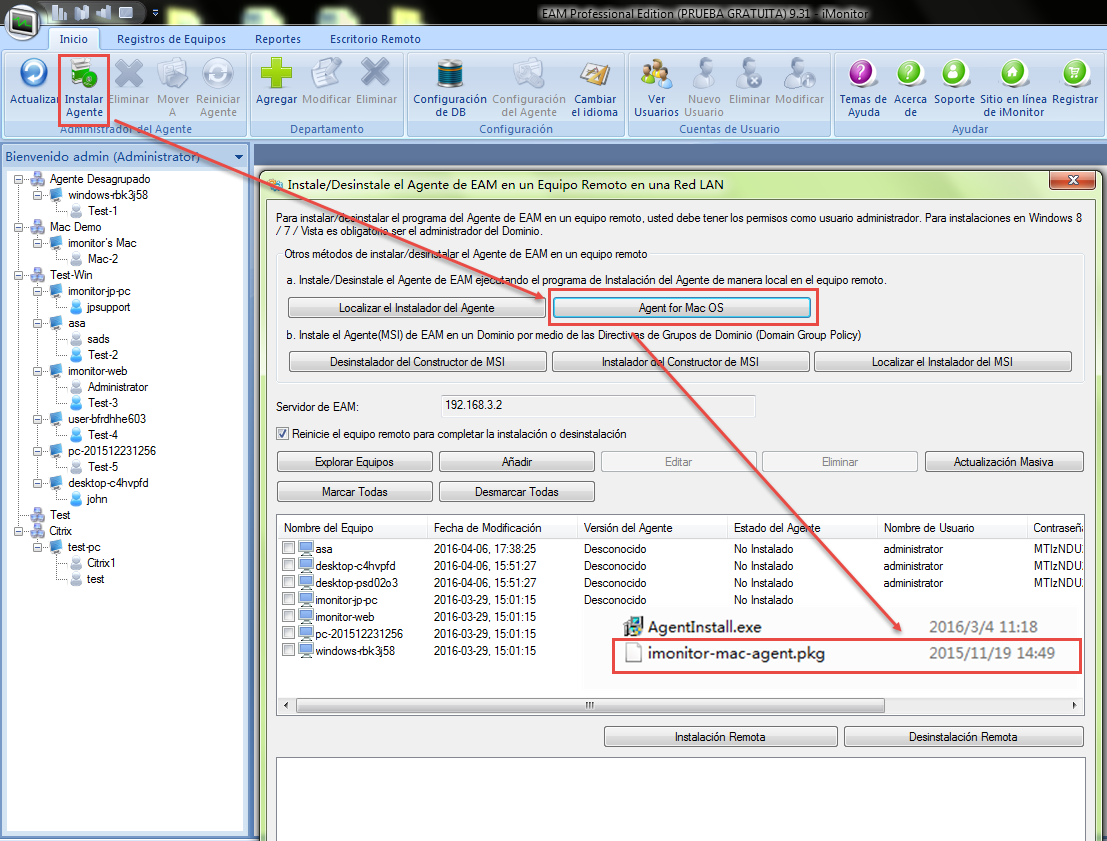1107x841 pixels.
Task: Click the iMonitor application logo button
Action: [x=23, y=21]
